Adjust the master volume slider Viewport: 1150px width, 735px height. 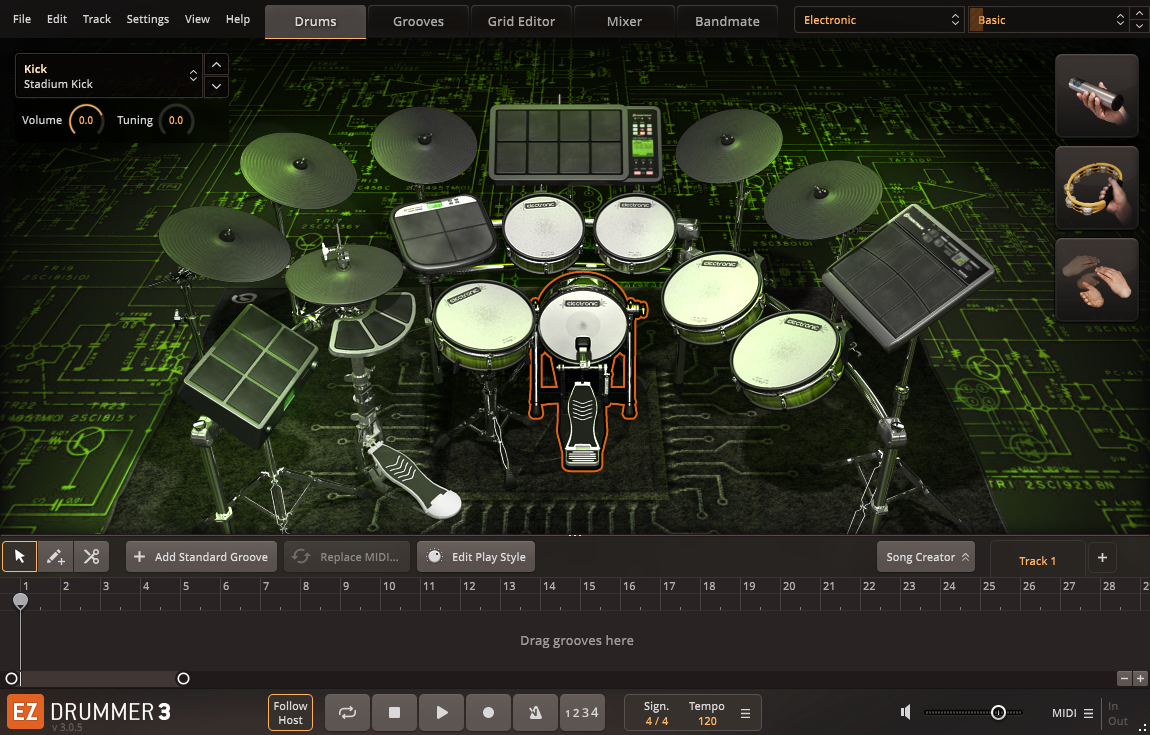tap(997, 713)
